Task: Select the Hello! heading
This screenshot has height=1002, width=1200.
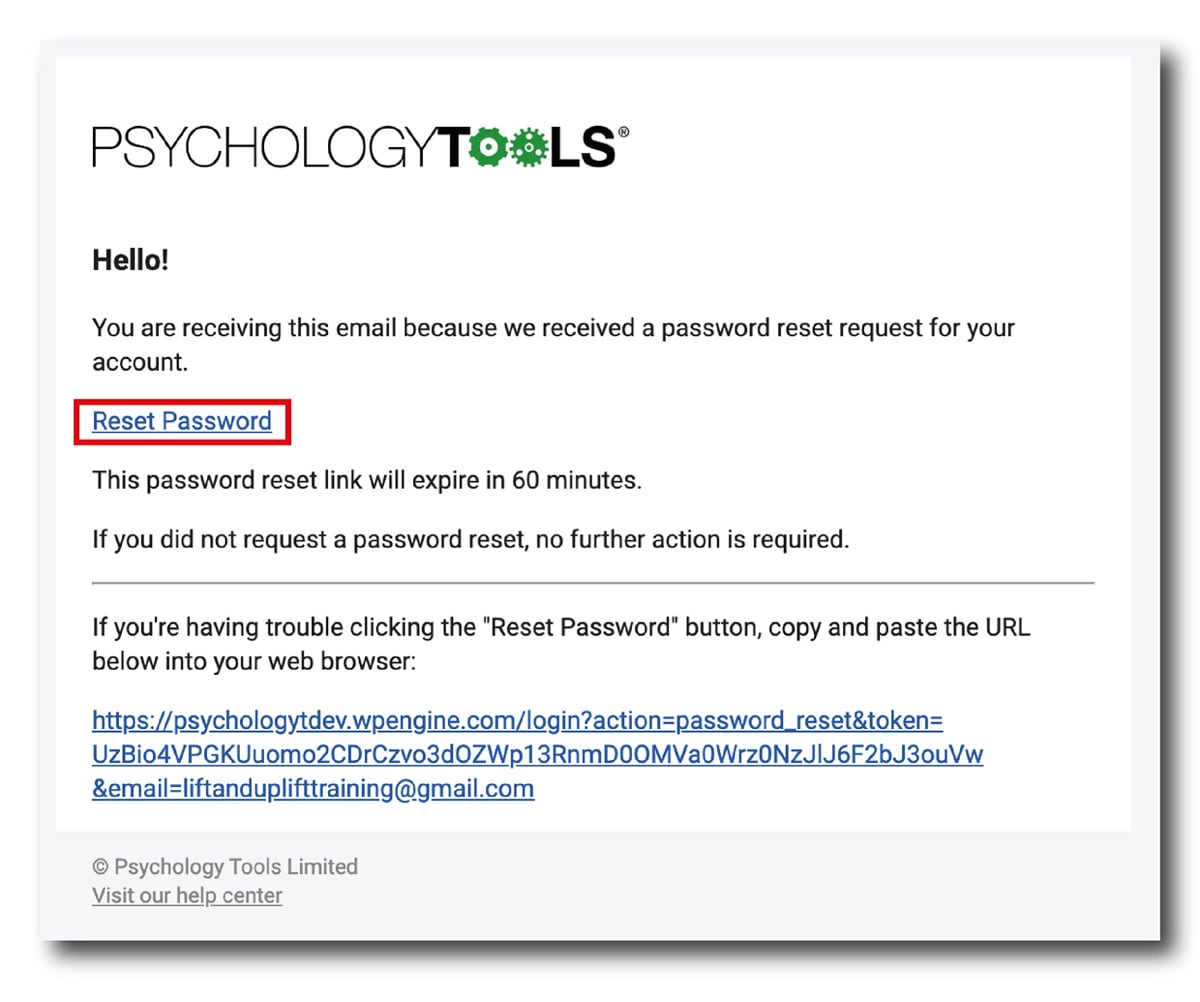Action: [x=131, y=261]
